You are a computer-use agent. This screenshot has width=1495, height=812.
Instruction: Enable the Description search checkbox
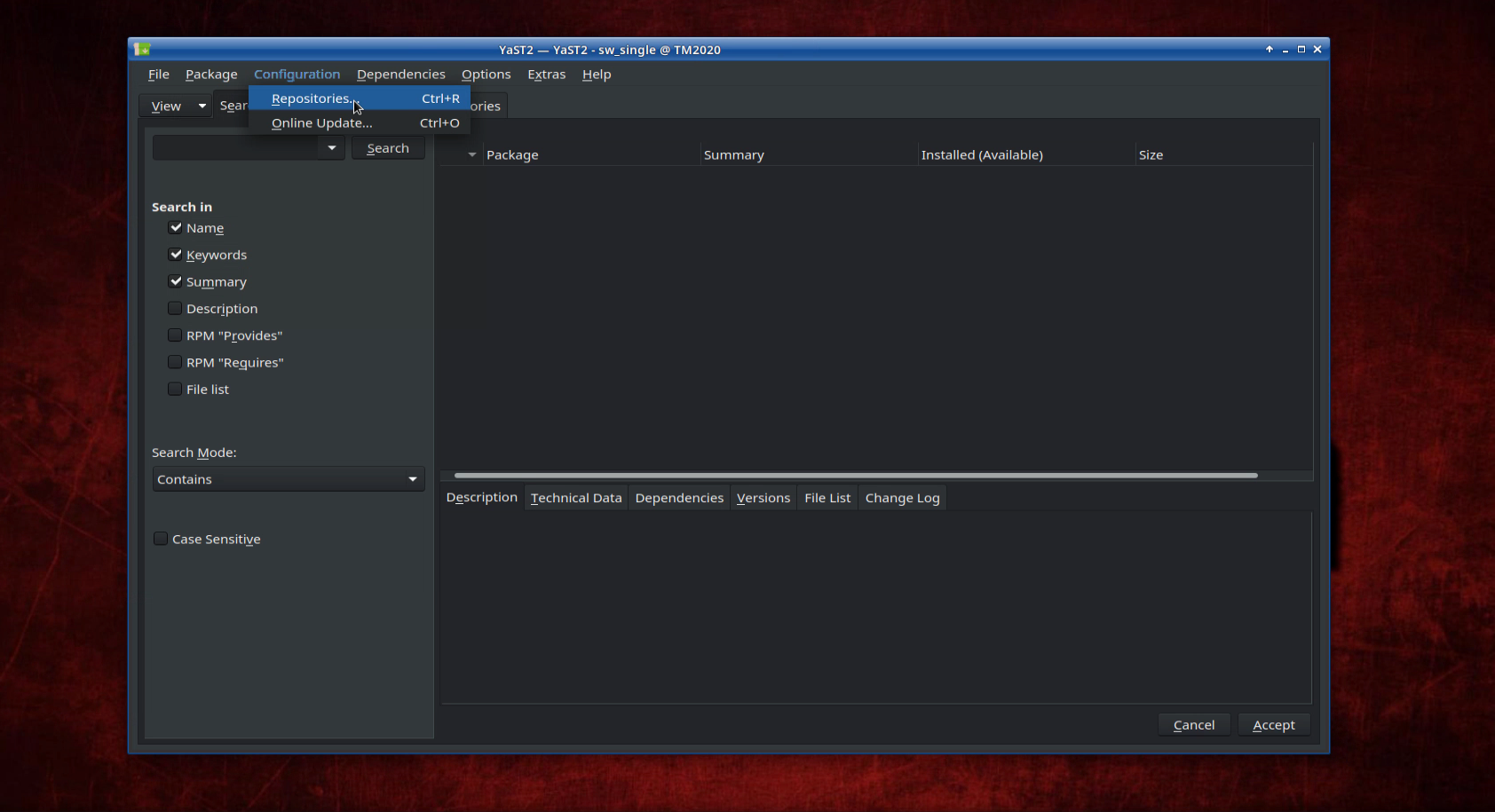tap(174, 308)
